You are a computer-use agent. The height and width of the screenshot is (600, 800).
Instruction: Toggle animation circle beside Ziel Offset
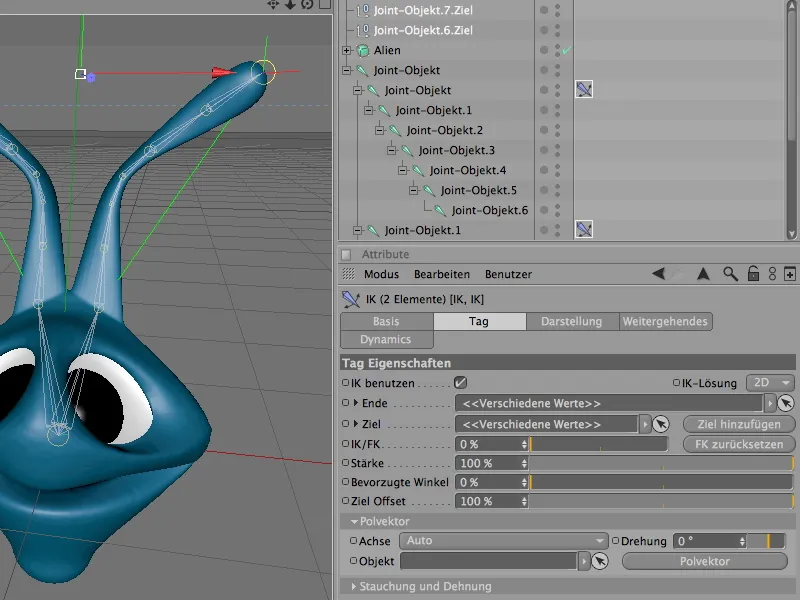point(345,501)
